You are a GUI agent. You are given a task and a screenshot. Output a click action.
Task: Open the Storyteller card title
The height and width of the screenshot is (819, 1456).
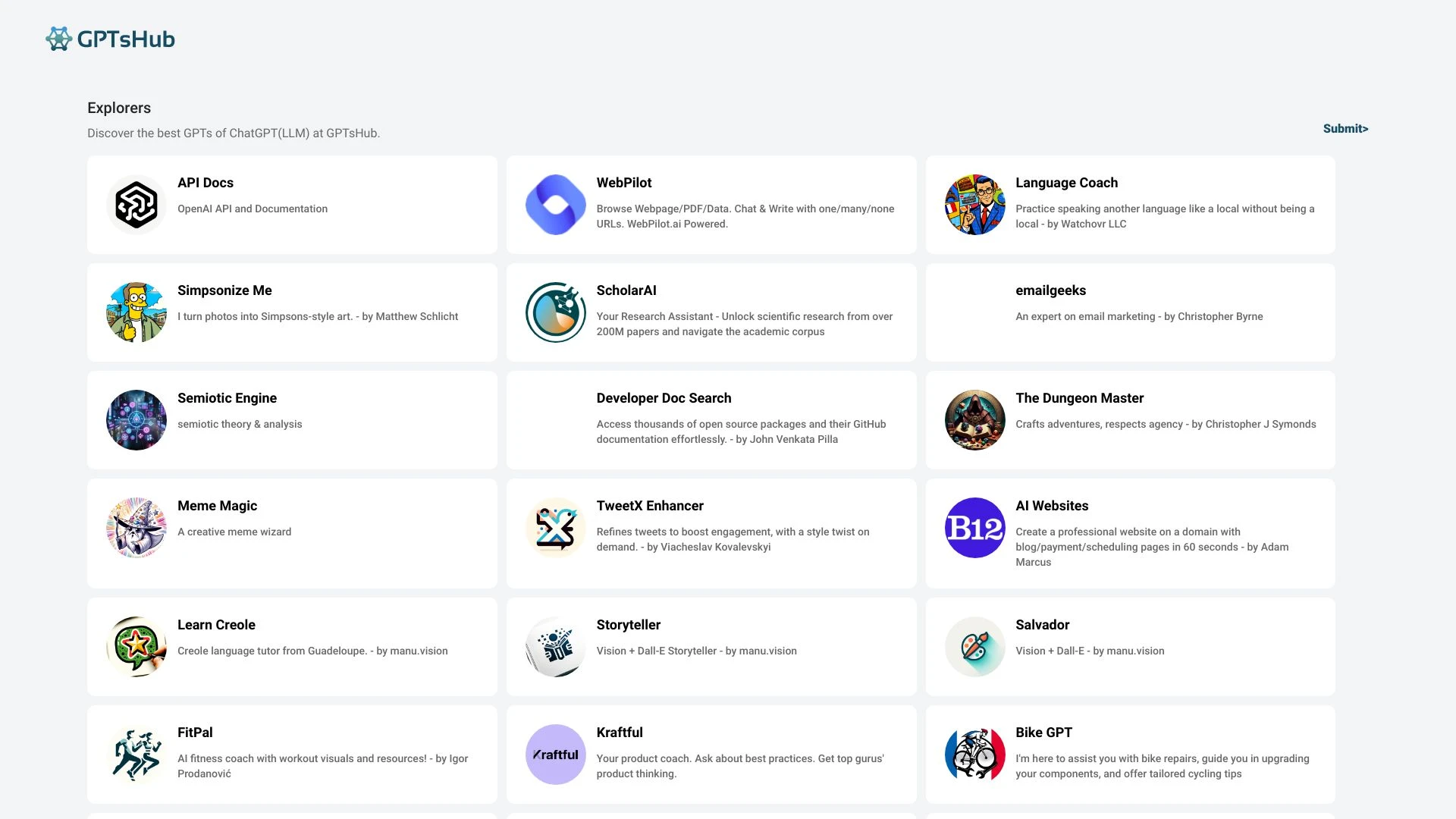tap(628, 625)
